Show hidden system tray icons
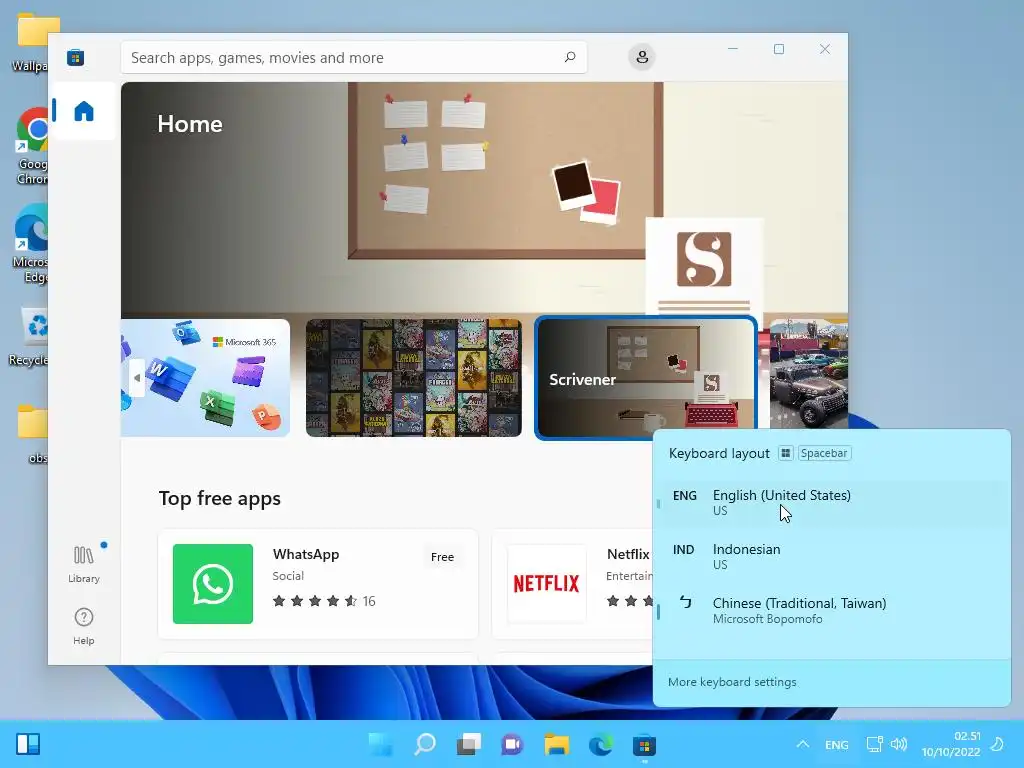 (x=803, y=744)
